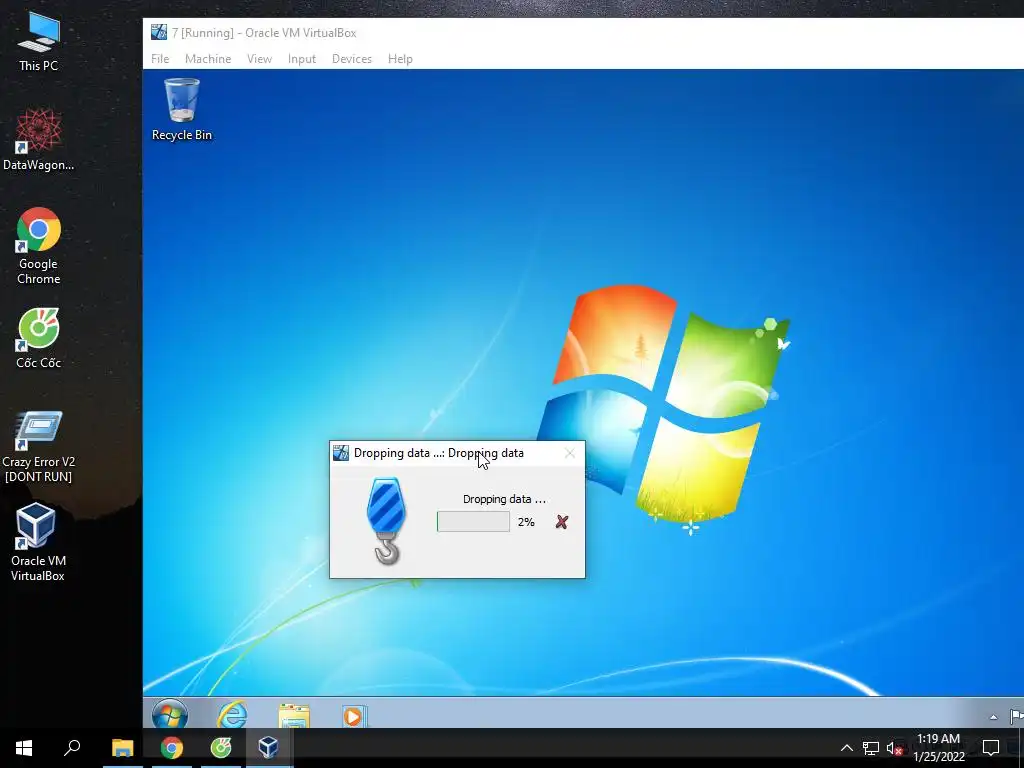Cancel the Dropping data operation
The height and width of the screenshot is (768, 1024).
[x=562, y=522]
